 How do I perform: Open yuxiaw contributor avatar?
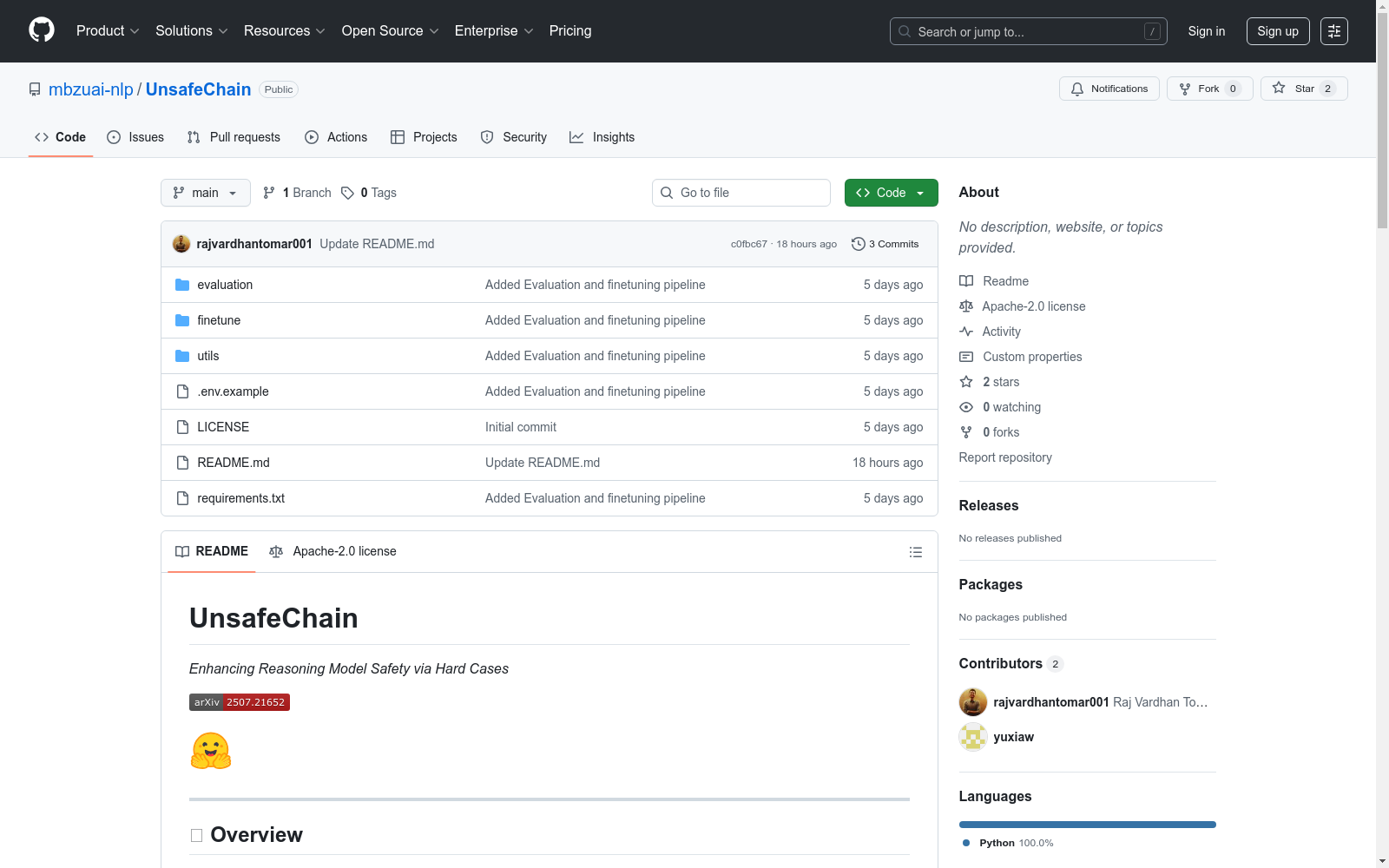(x=973, y=737)
